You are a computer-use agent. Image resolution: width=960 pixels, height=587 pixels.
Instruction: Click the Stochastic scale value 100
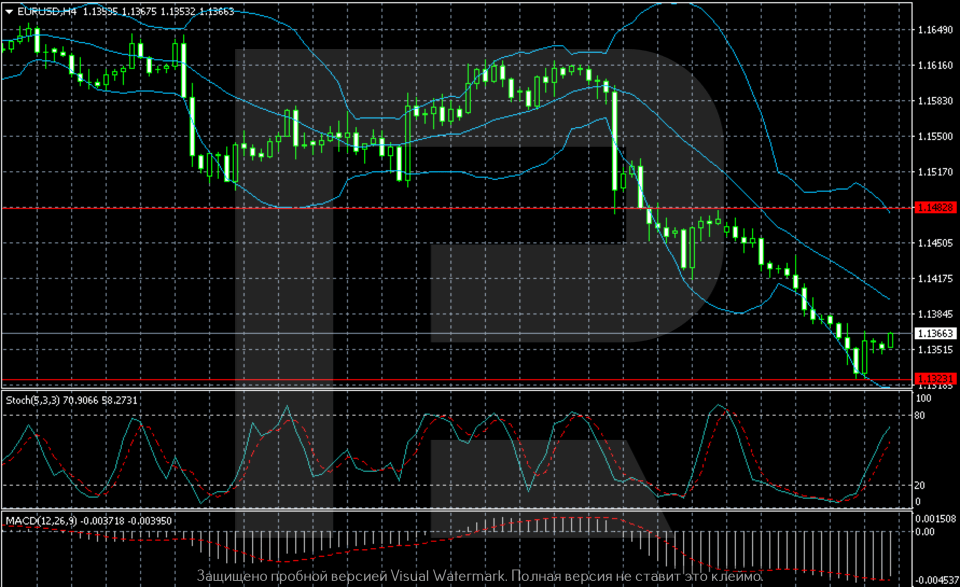tap(923, 398)
